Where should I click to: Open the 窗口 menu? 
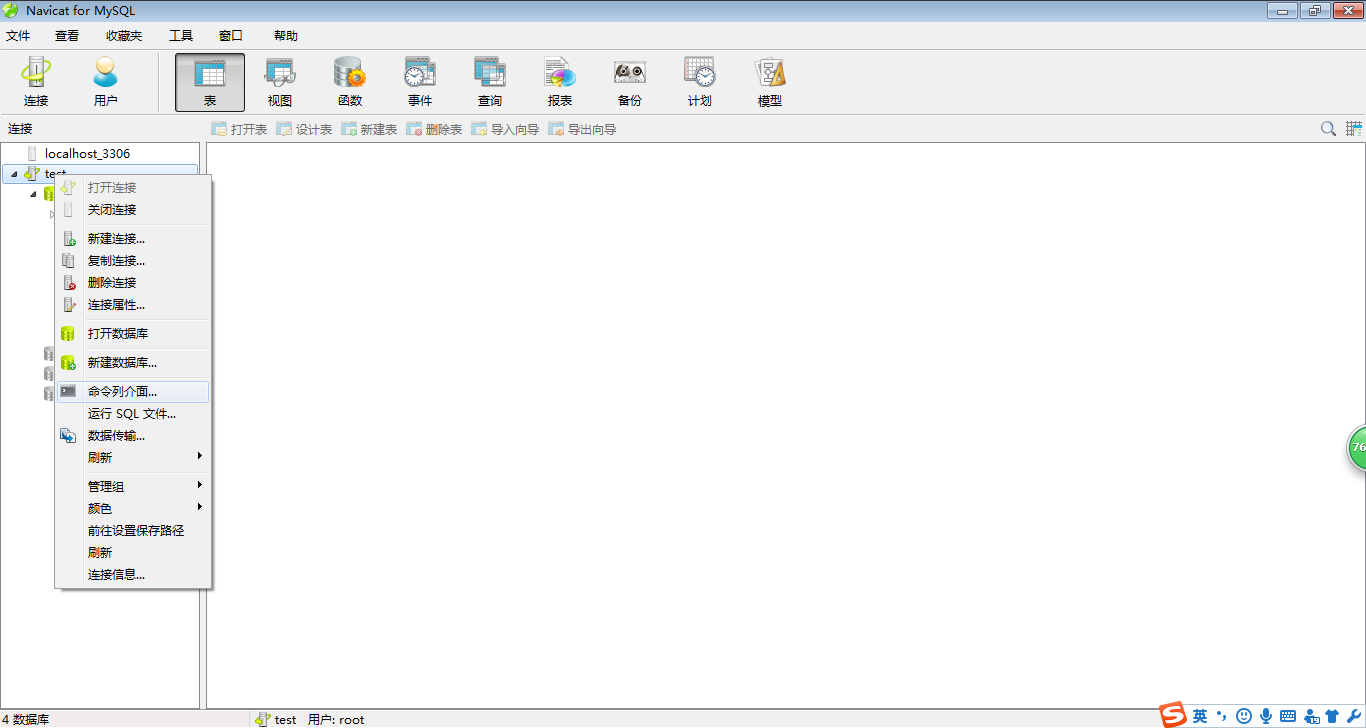pyautogui.click(x=231, y=35)
